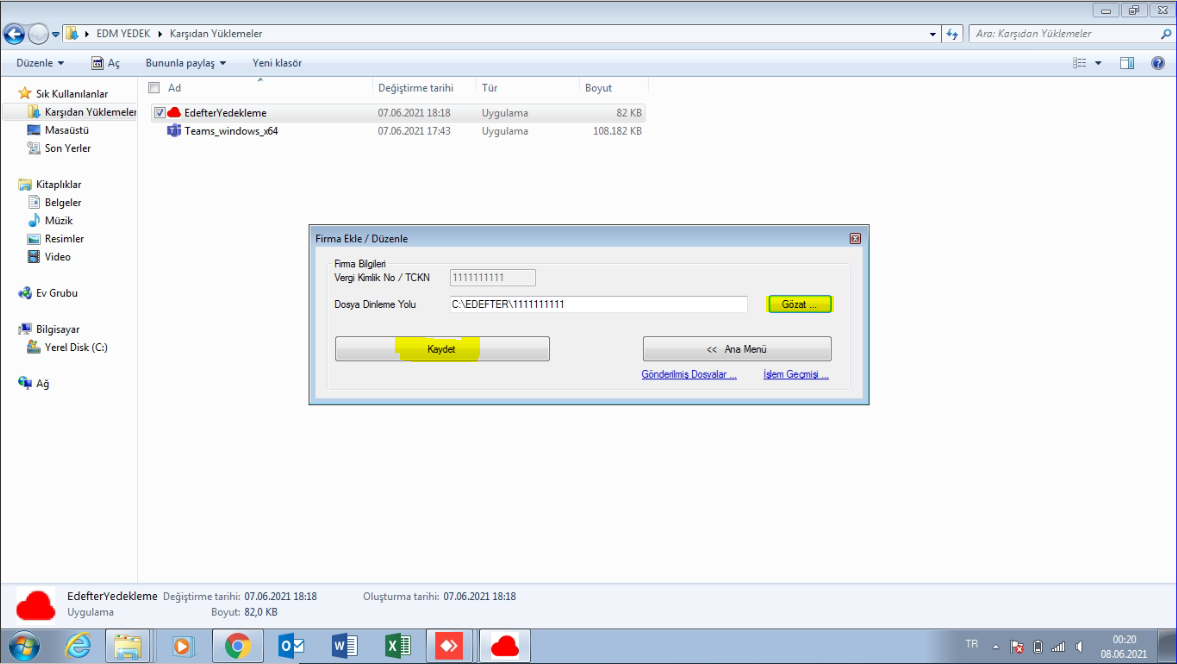This screenshot has width=1177, height=664.
Task: Uncheck the EdefterYedekleme file checkbox
Action: 160,113
